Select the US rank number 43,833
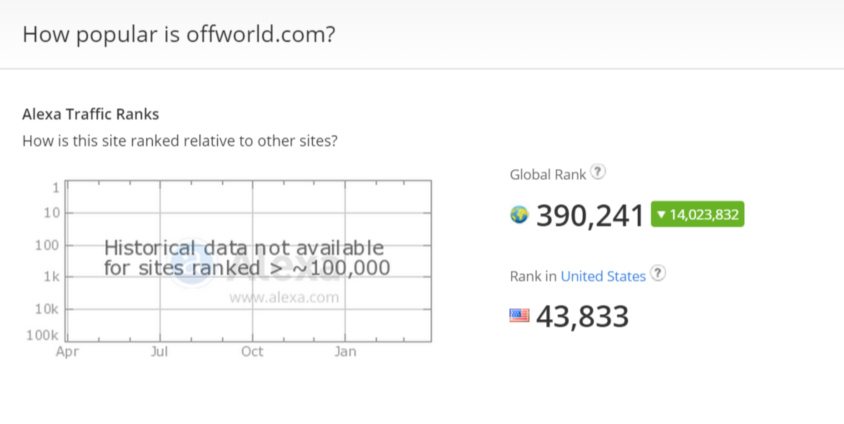The image size is (844, 424). [x=582, y=316]
